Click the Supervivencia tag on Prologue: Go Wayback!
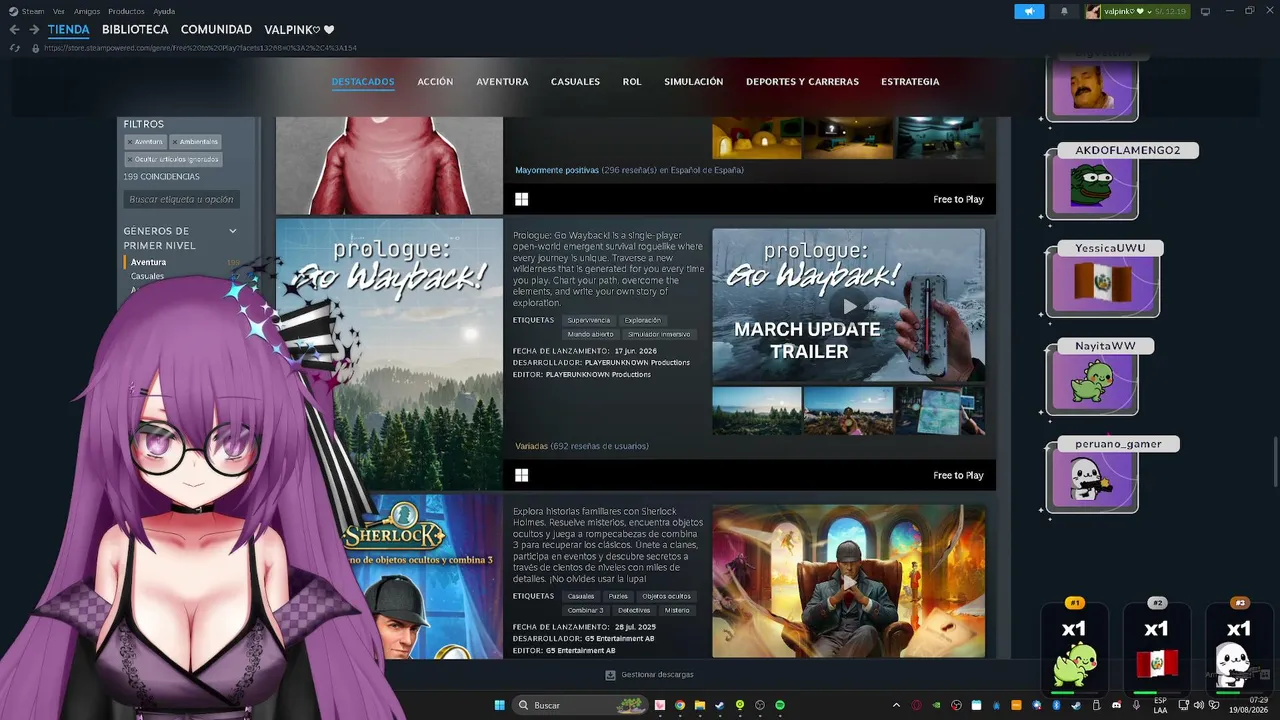Viewport: 1280px width, 720px height. 589,320
